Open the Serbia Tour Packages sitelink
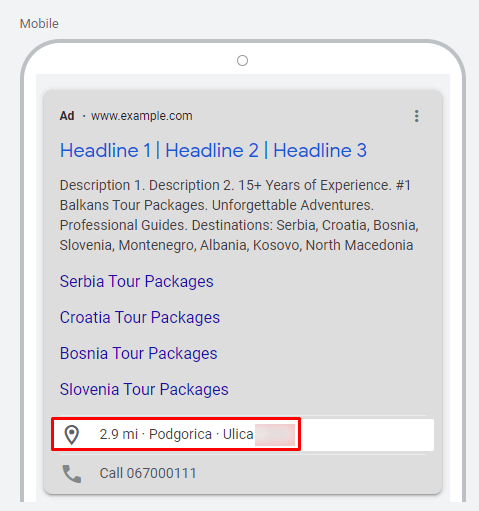 pos(137,281)
